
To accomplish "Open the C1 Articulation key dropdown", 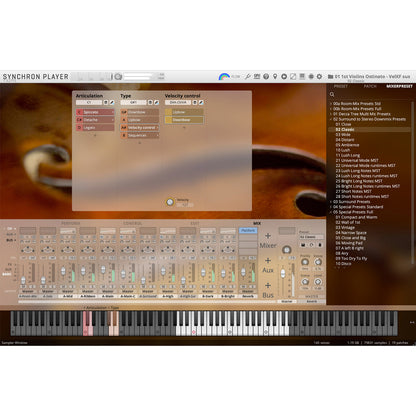I will pyautogui.click(x=89, y=102).
